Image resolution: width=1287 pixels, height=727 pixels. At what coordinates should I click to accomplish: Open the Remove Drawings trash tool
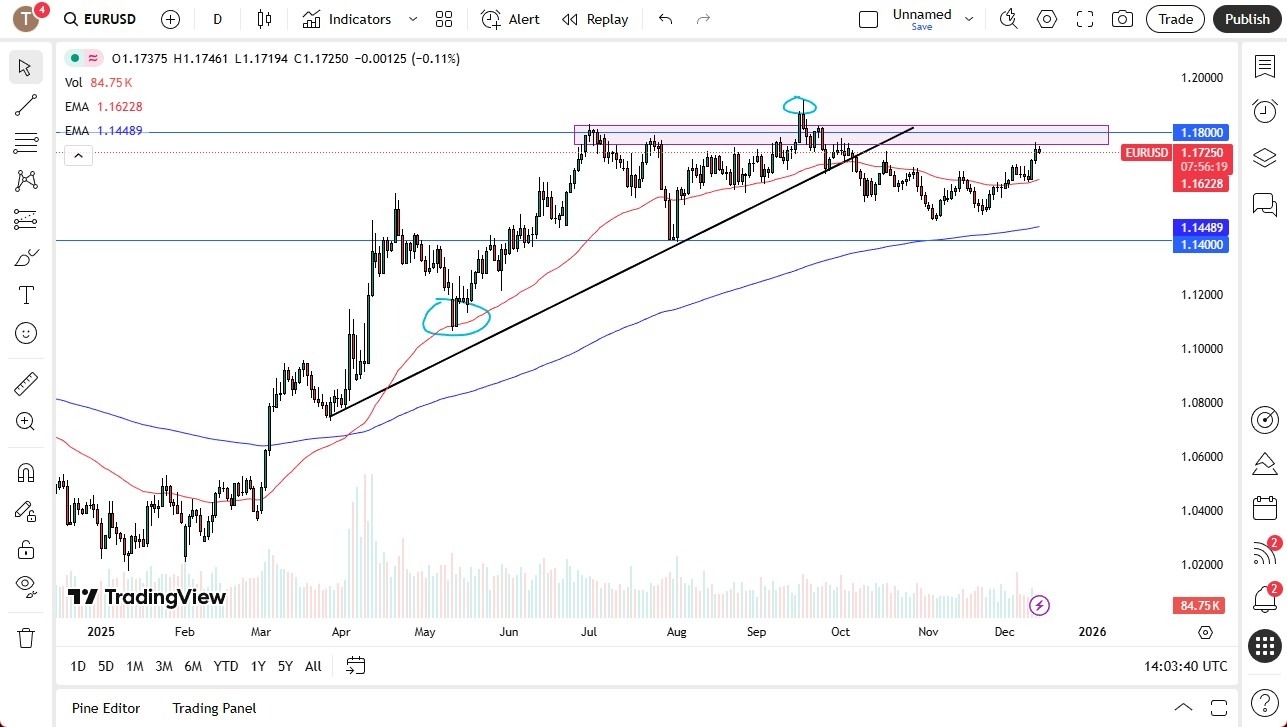coord(26,637)
